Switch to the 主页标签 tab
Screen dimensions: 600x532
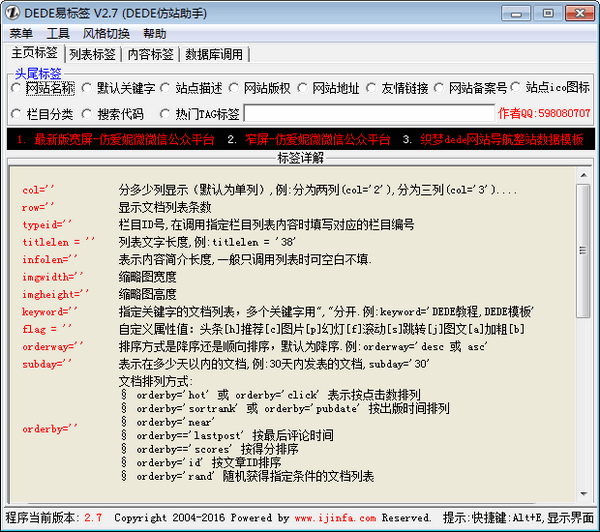coord(34,53)
